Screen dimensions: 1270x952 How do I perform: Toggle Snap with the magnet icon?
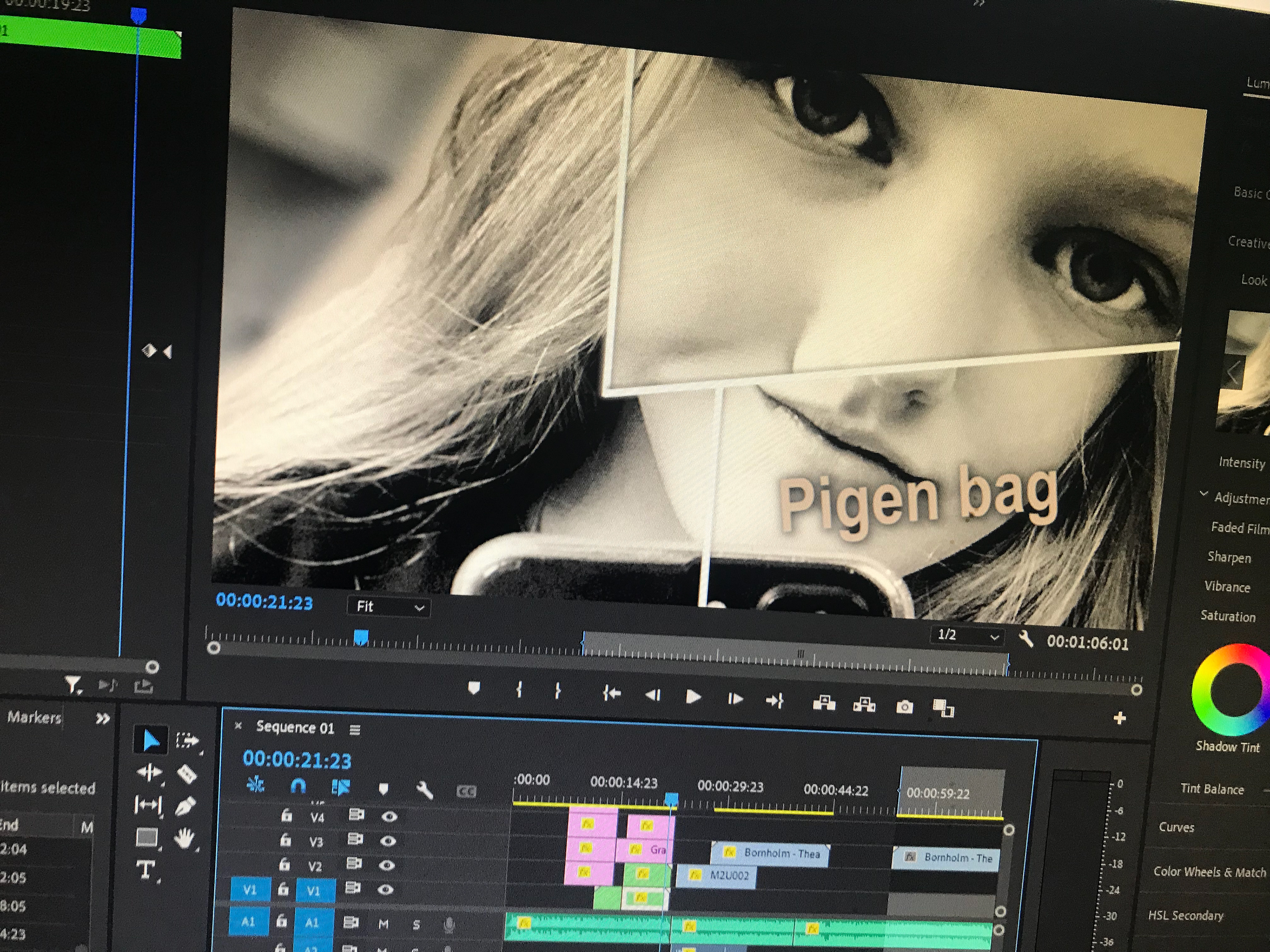[298, 786]
